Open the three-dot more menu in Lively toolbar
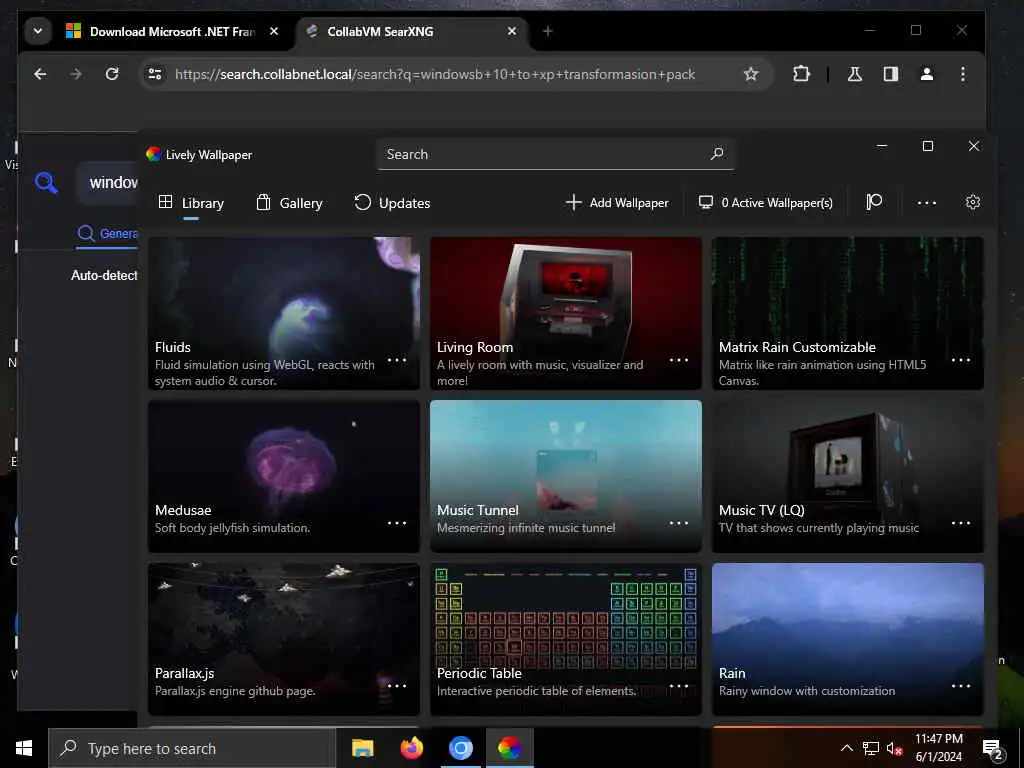Image resolution: width=1024 pixels, height=768 pixels. [x=926, y=203]
